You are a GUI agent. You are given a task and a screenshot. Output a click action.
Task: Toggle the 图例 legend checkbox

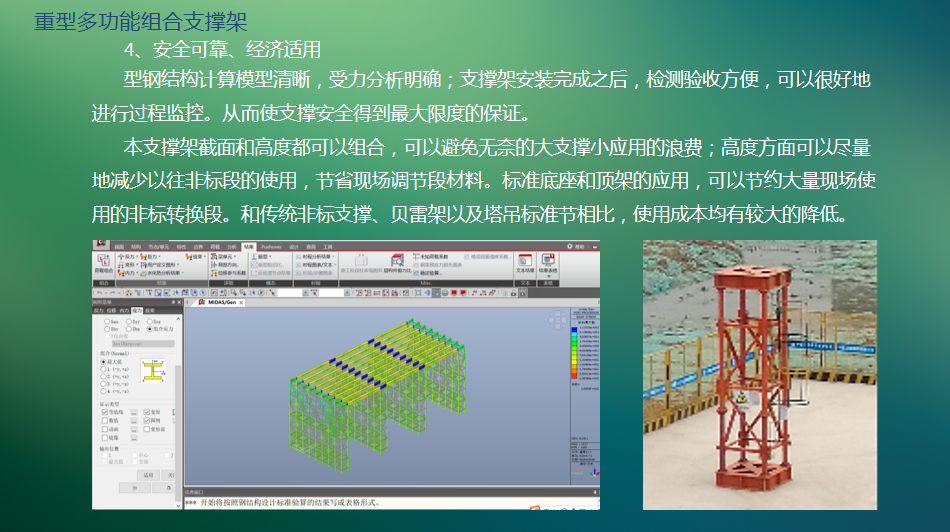coord(147,421)
